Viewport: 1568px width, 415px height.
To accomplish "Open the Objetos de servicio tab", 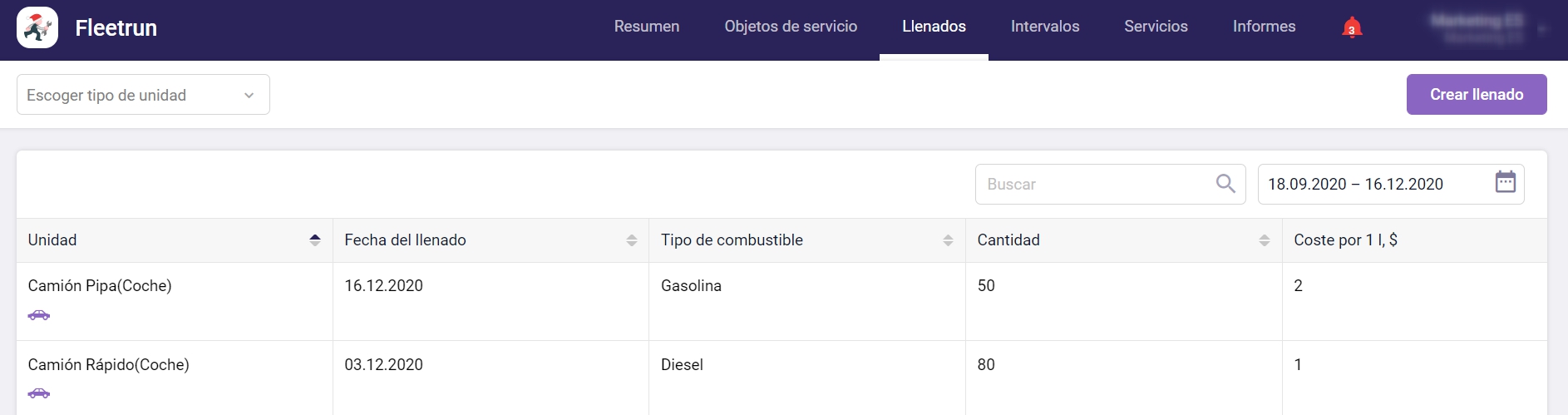I will [791, 27].
